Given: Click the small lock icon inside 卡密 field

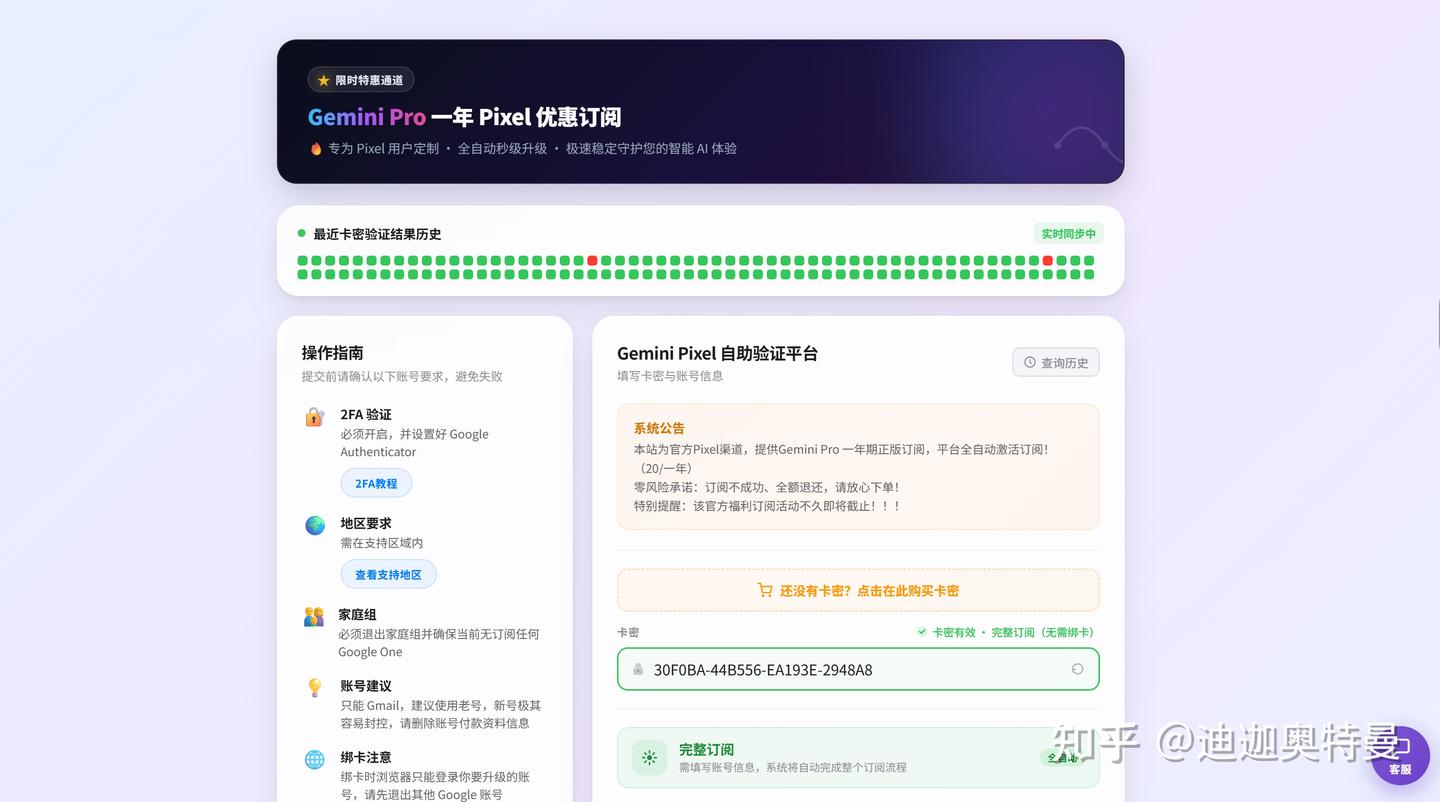Looking at the screenshot, I should click(638, 669).
